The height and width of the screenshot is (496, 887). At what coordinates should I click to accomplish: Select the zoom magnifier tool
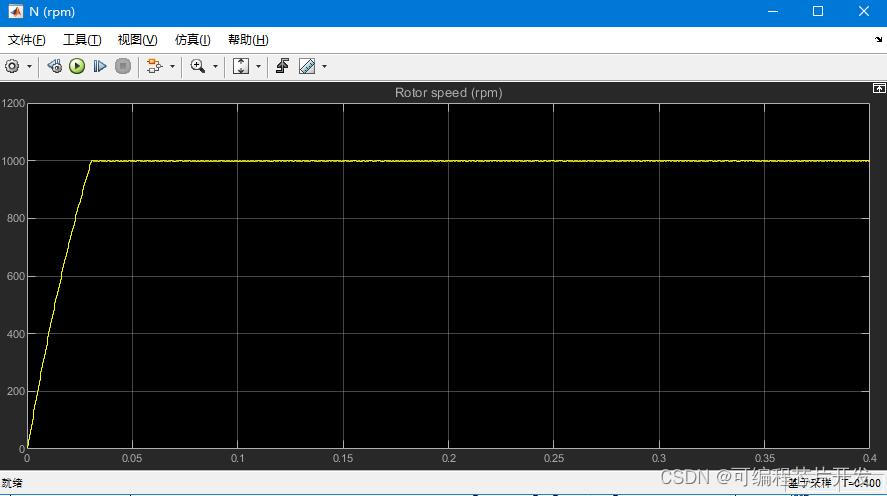197,67
